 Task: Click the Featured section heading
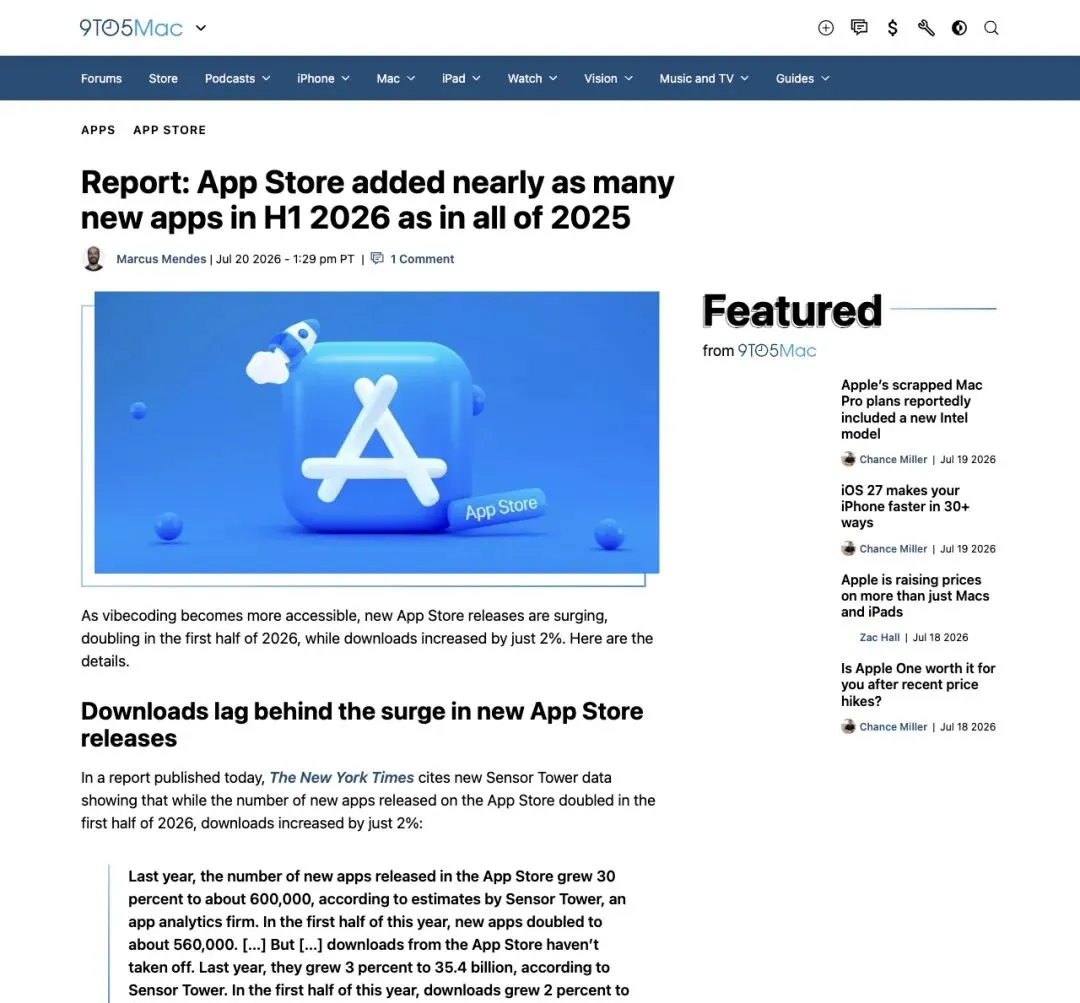(792, 311)
